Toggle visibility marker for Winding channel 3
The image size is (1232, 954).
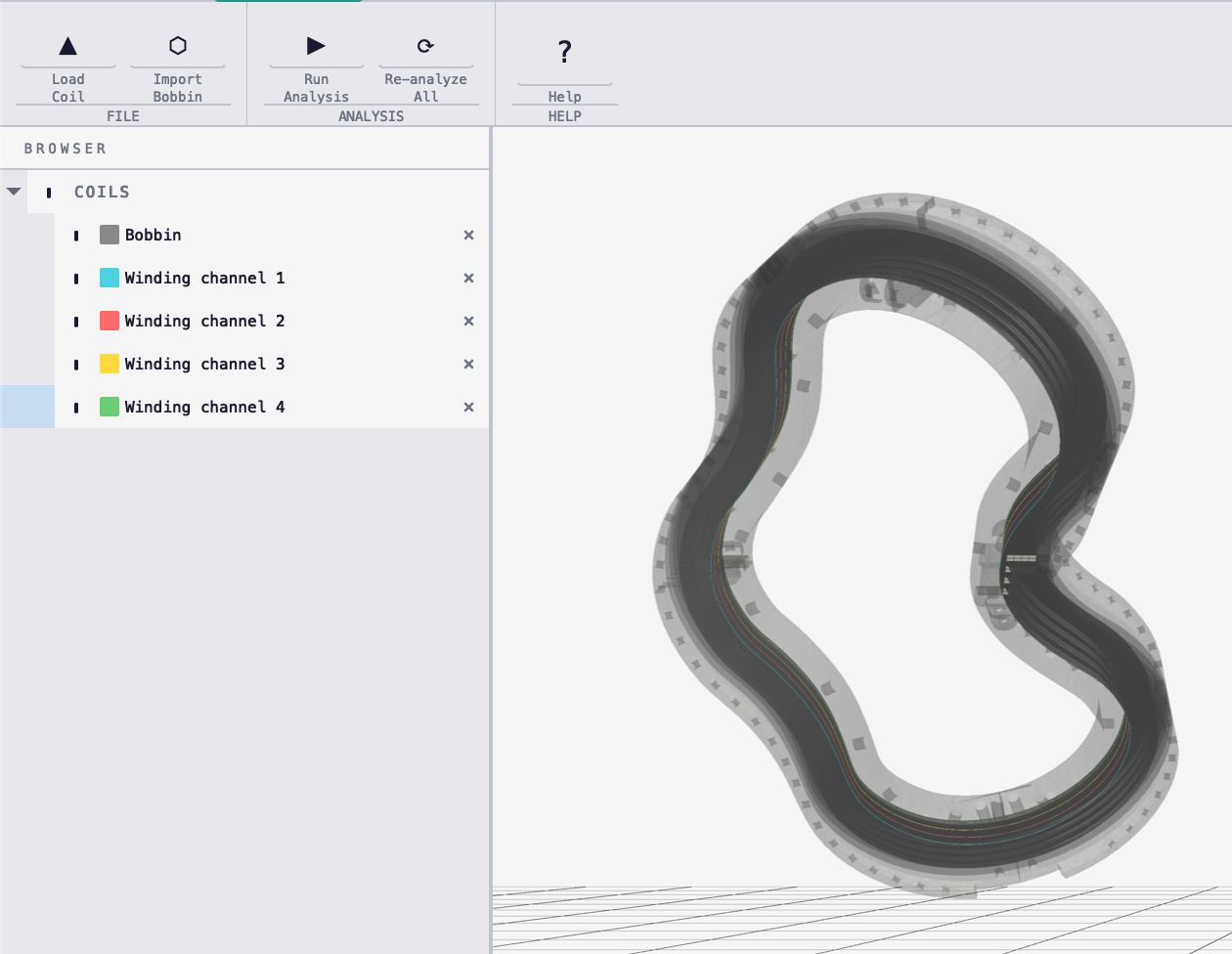click(76, 365)
